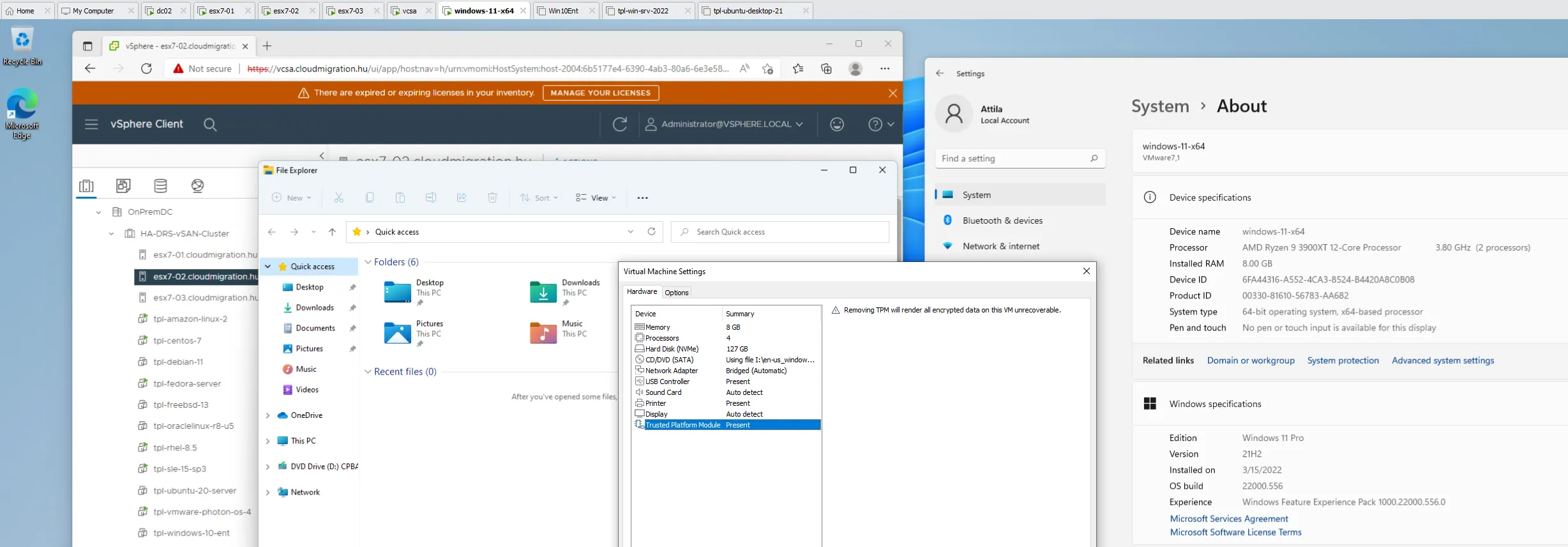
Task: Switch to the vcsa VM tab
Action: 411,10
